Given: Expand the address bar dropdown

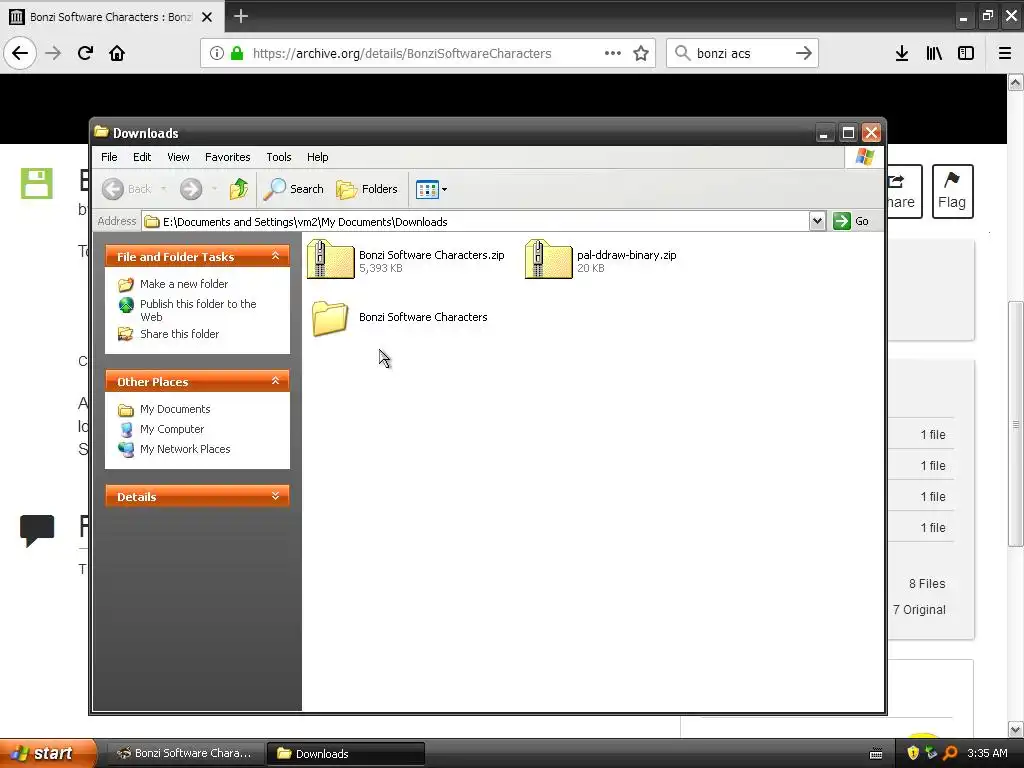Looking at the screenshot, I should (817, 221).
